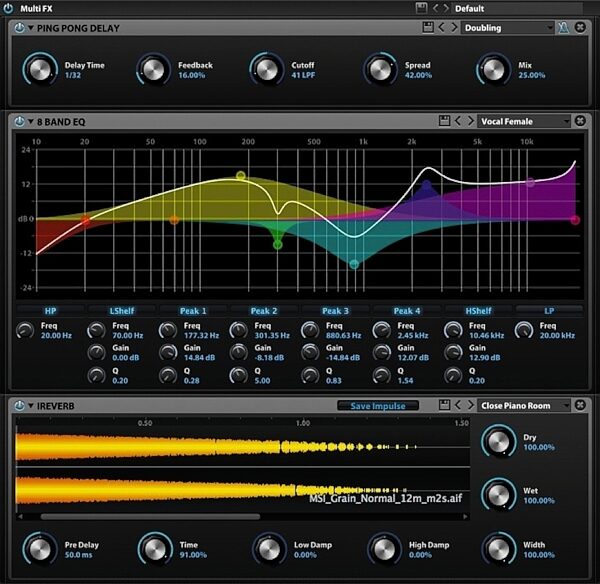Click scroll right arrow under impulse waveform

click(x=465, y=517)
